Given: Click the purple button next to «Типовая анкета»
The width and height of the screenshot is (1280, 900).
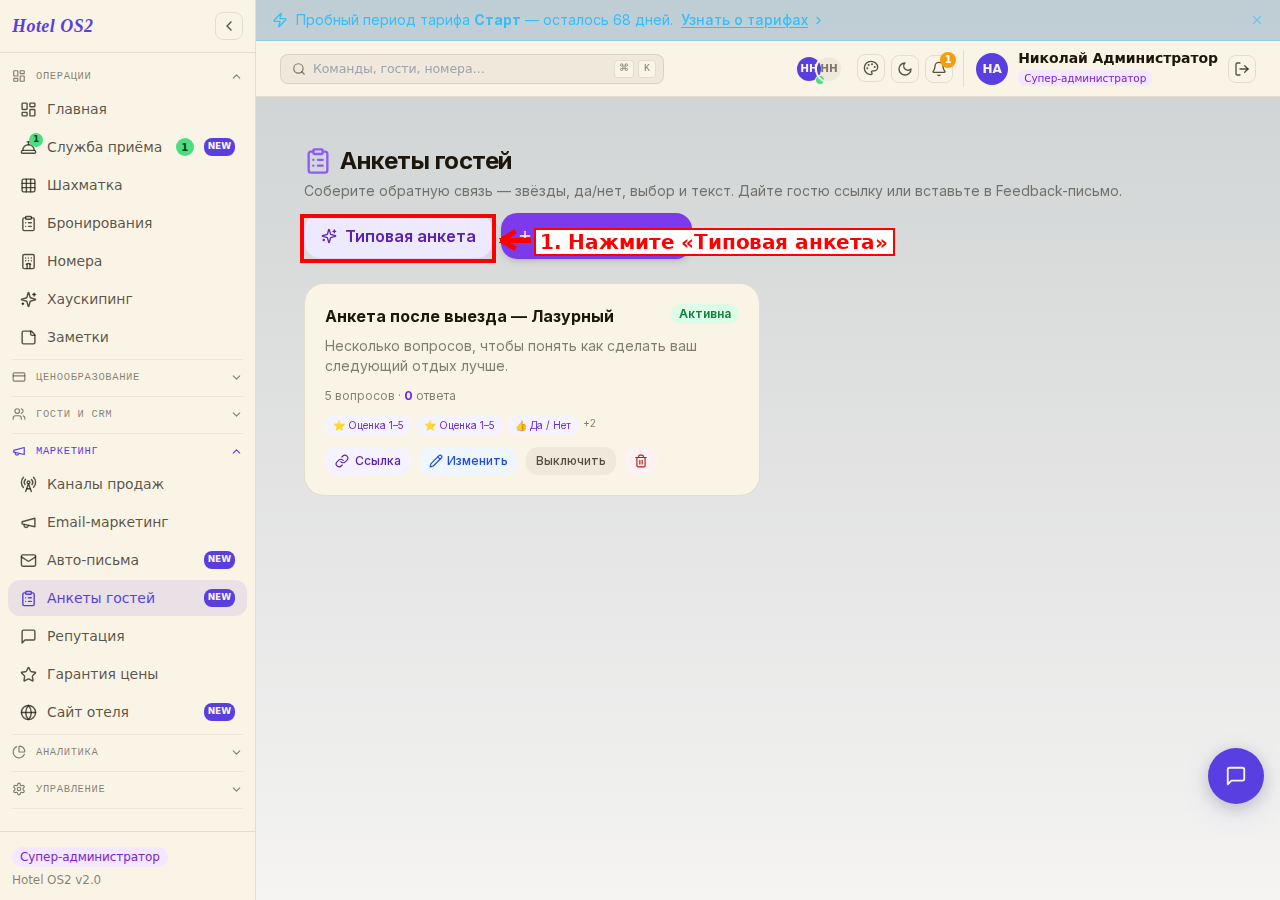Looking at the screenshot, I should 597,236.
